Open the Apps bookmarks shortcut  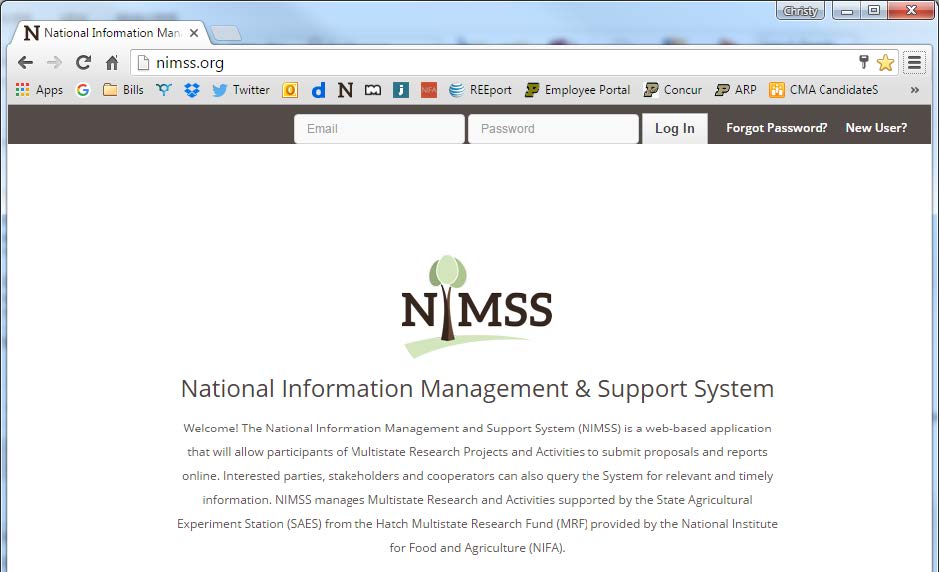[40, 90]
